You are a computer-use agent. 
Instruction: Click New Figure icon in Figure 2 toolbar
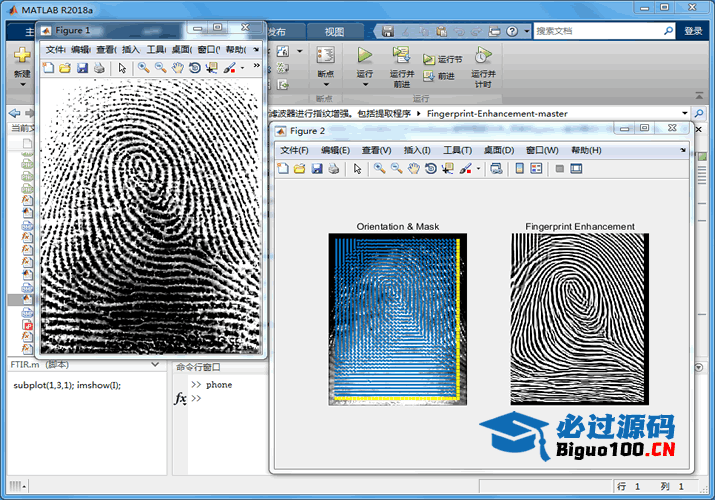[283, 169]
